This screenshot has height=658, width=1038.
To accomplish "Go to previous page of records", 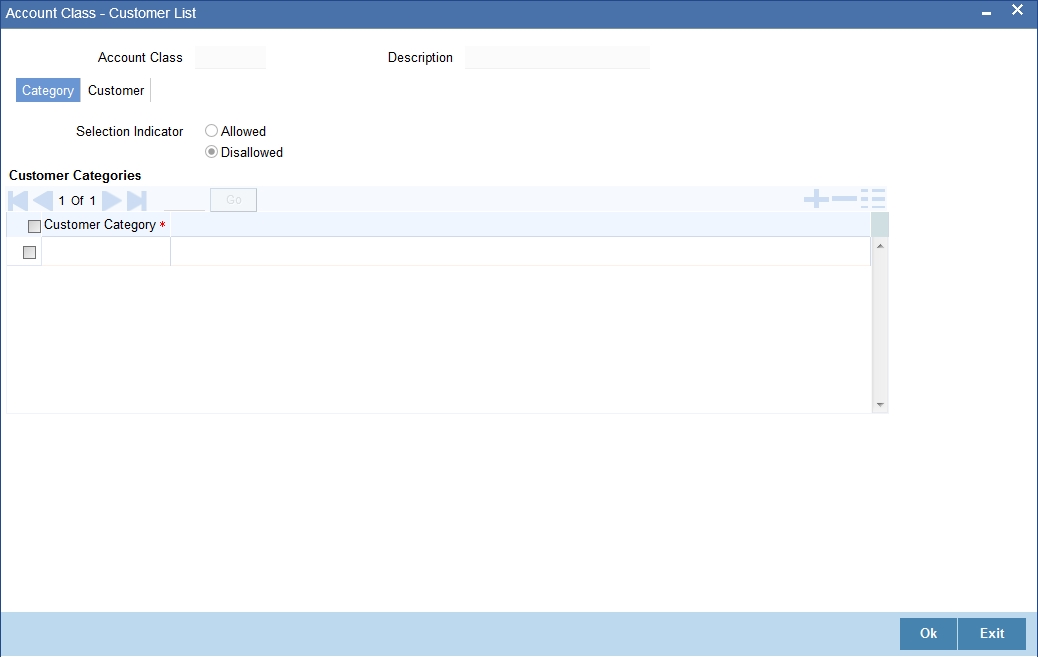I will tap(43, 200).
